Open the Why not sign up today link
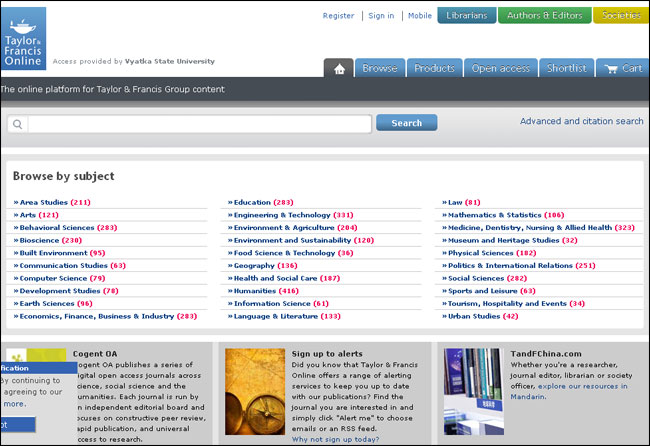Screen dimensions: 650x446 tap(335, 439)
